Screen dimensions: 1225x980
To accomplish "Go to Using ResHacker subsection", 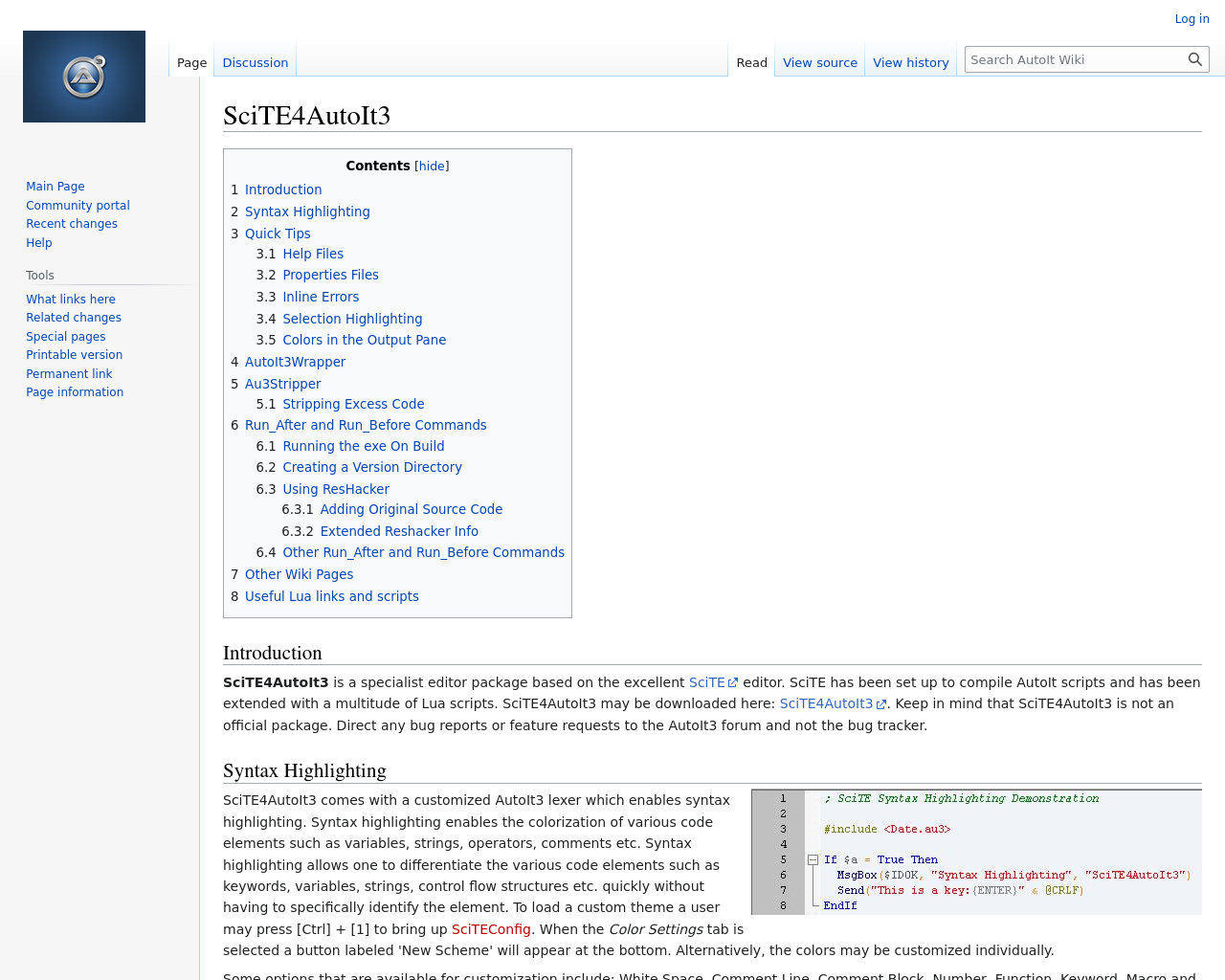I will point(336,489).
